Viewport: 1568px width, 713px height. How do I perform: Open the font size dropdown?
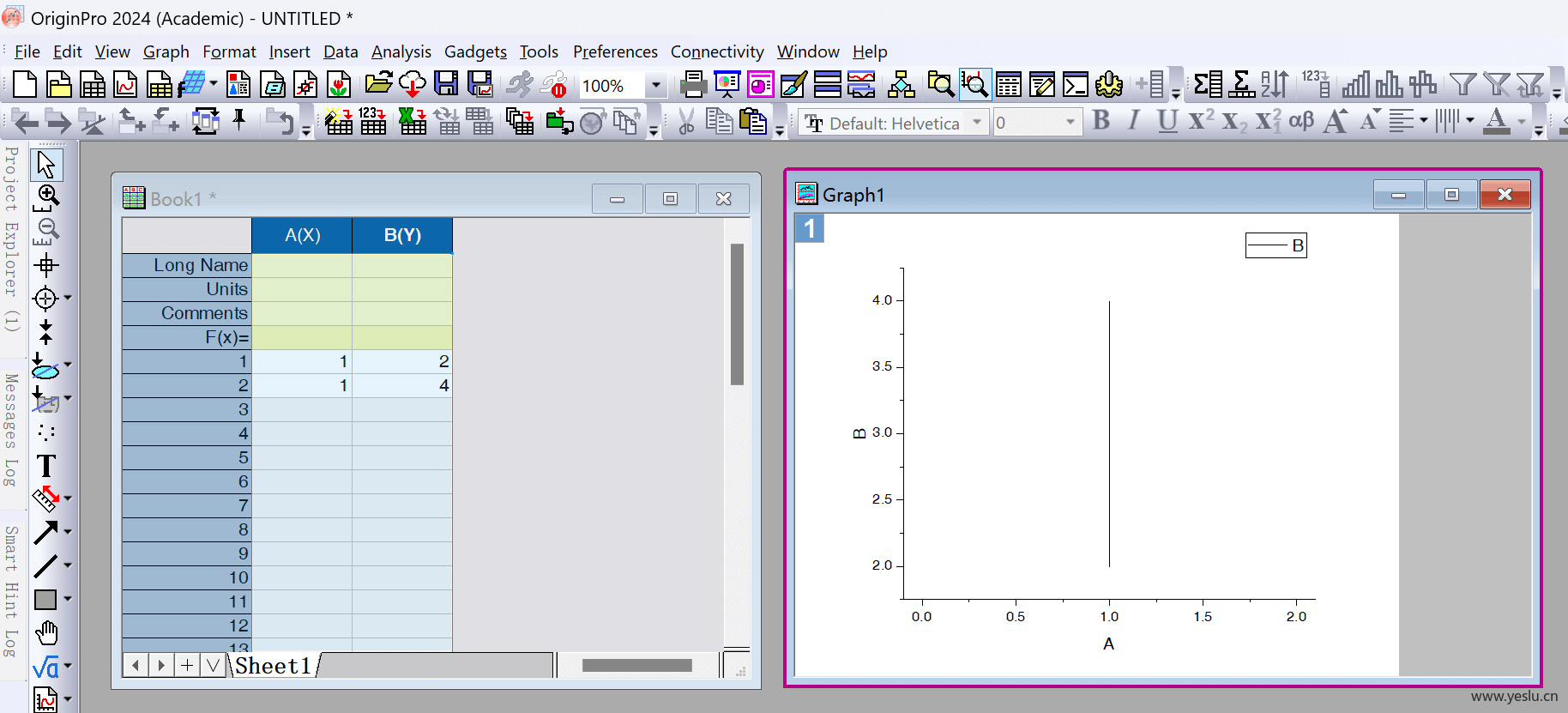tap(1070, 123)
